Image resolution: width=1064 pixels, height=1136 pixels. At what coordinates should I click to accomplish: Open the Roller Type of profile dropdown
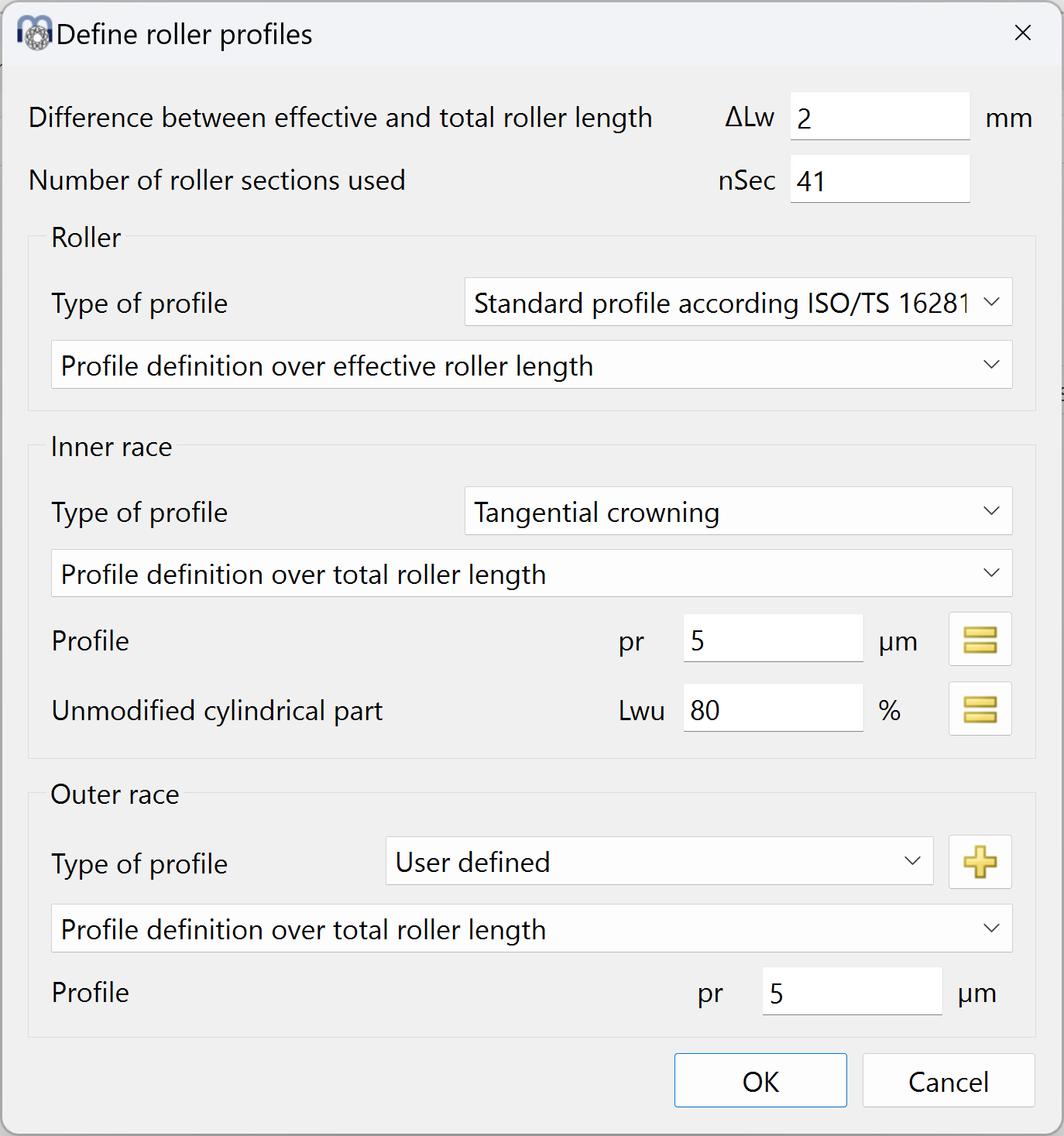[x=737, y=303]
